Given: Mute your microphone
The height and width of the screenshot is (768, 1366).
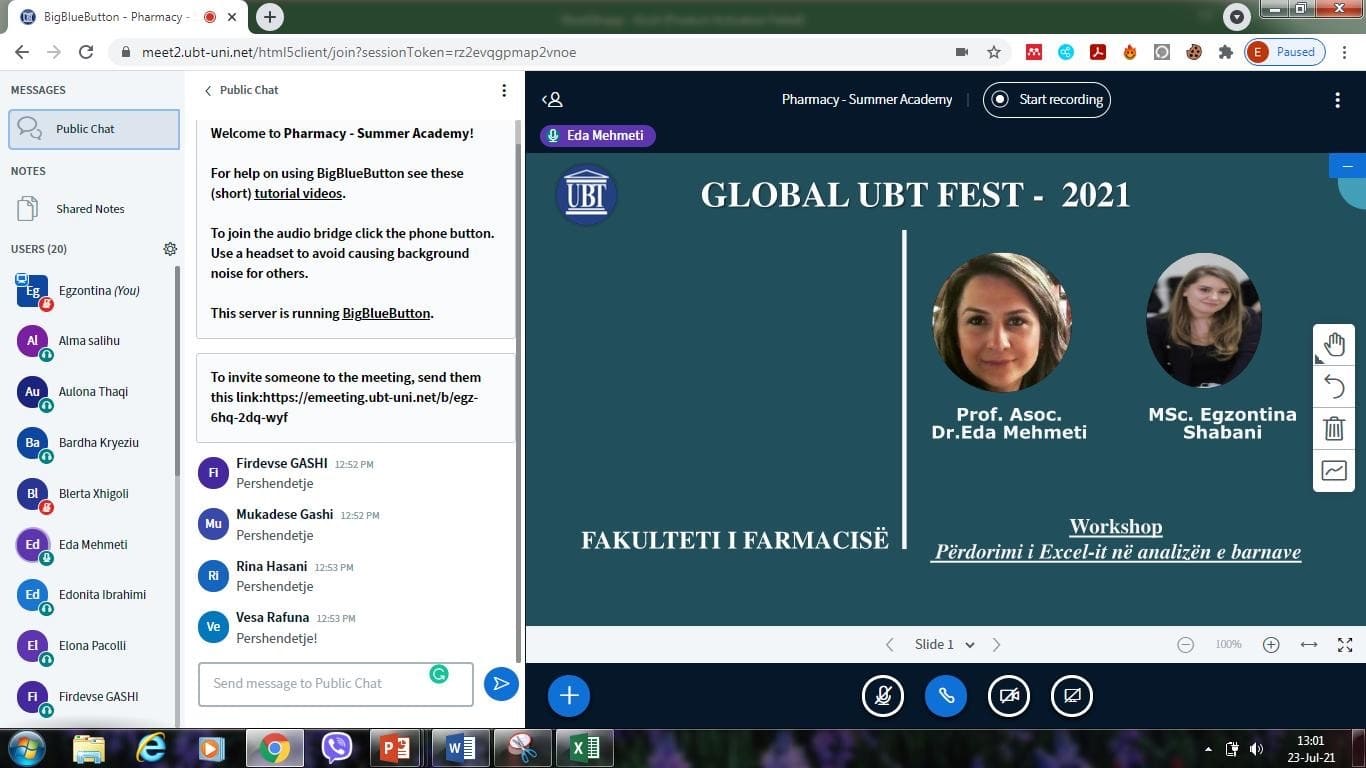Looking at the screenshot, I should [882, 695].
